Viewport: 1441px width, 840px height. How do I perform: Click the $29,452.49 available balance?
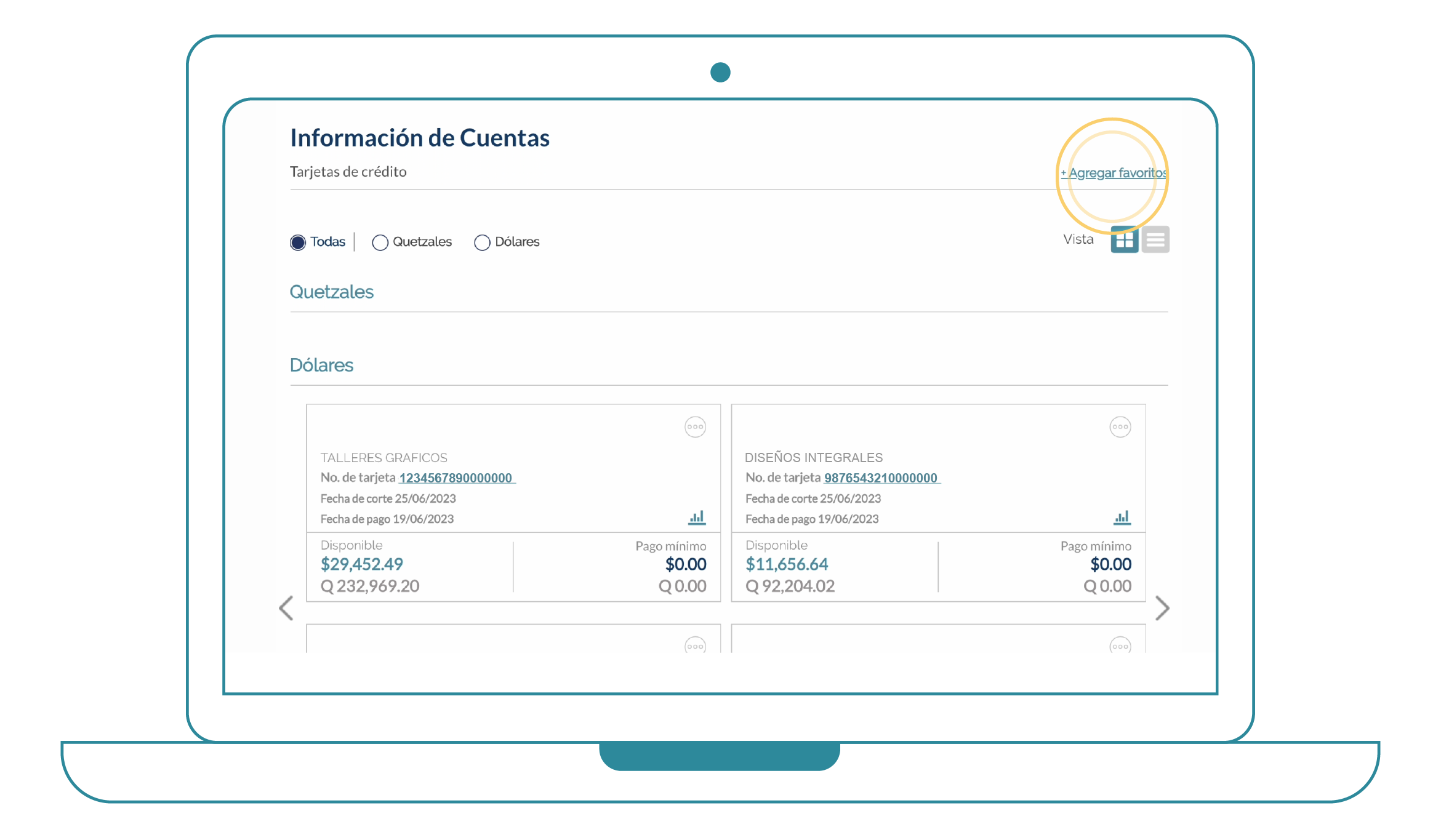click(x=362, y=564)
